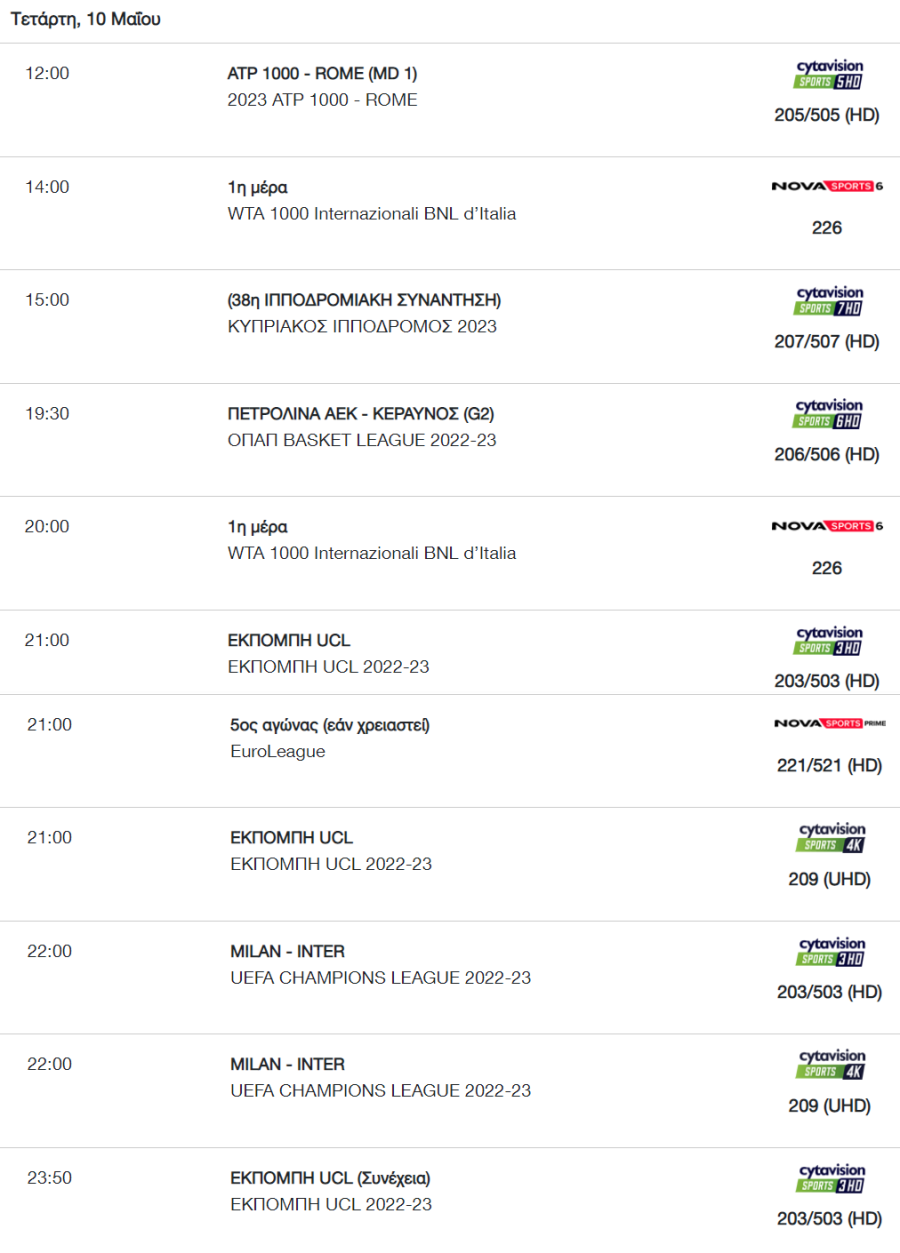Image resolution: width=900 pixels, height=1253 pixels.
Task: Click Cytavision Sports 7 HD logo
Action: pos(829,301)
